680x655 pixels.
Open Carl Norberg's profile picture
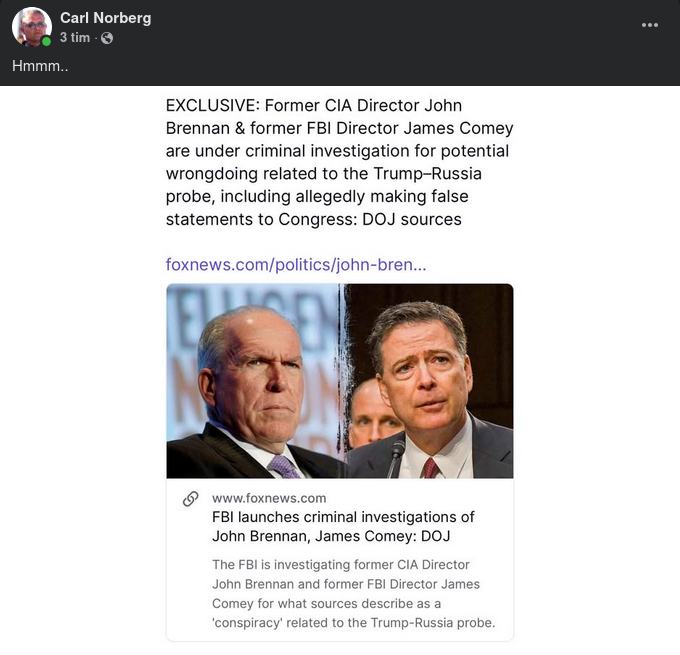coord(31,26)
